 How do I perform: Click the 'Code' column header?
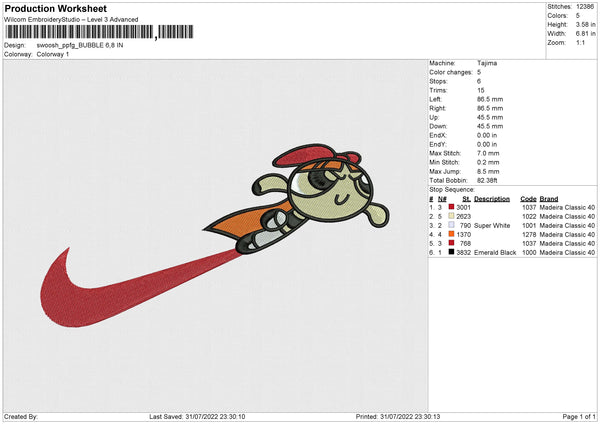[x=528, y=199]
